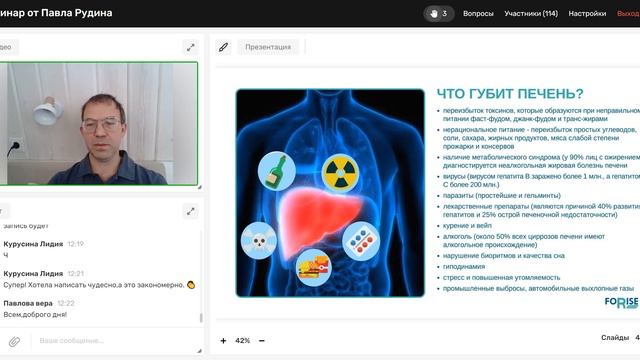Click the radiation symbol on the slide
640x360 pixels.
340,173
